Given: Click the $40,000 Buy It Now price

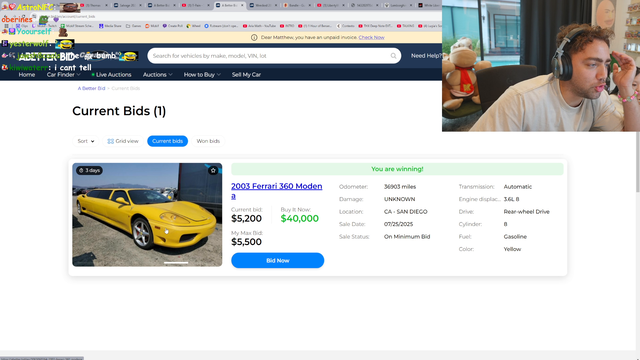Looking at the screenshot, I should click(x=300, y=219).
